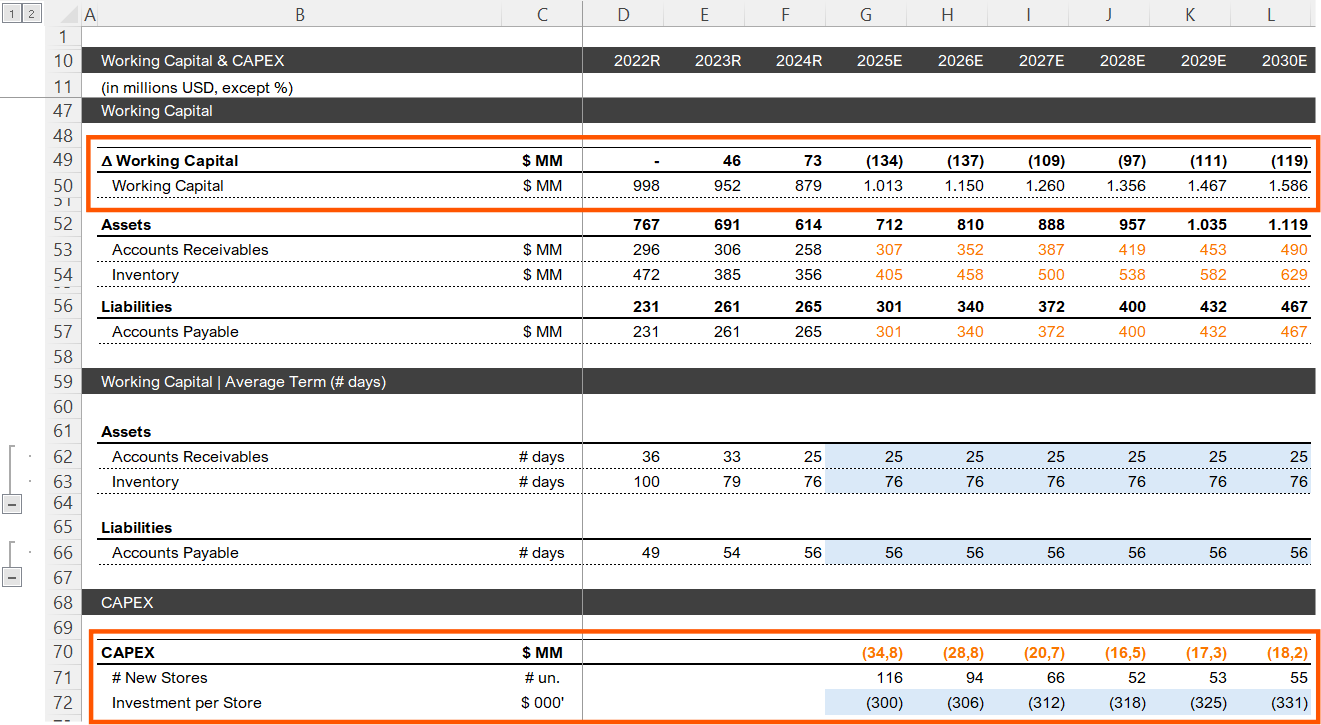Click the 2030E year header cell
This screenshot has width=1321, height=725.
pos(1283,60)
